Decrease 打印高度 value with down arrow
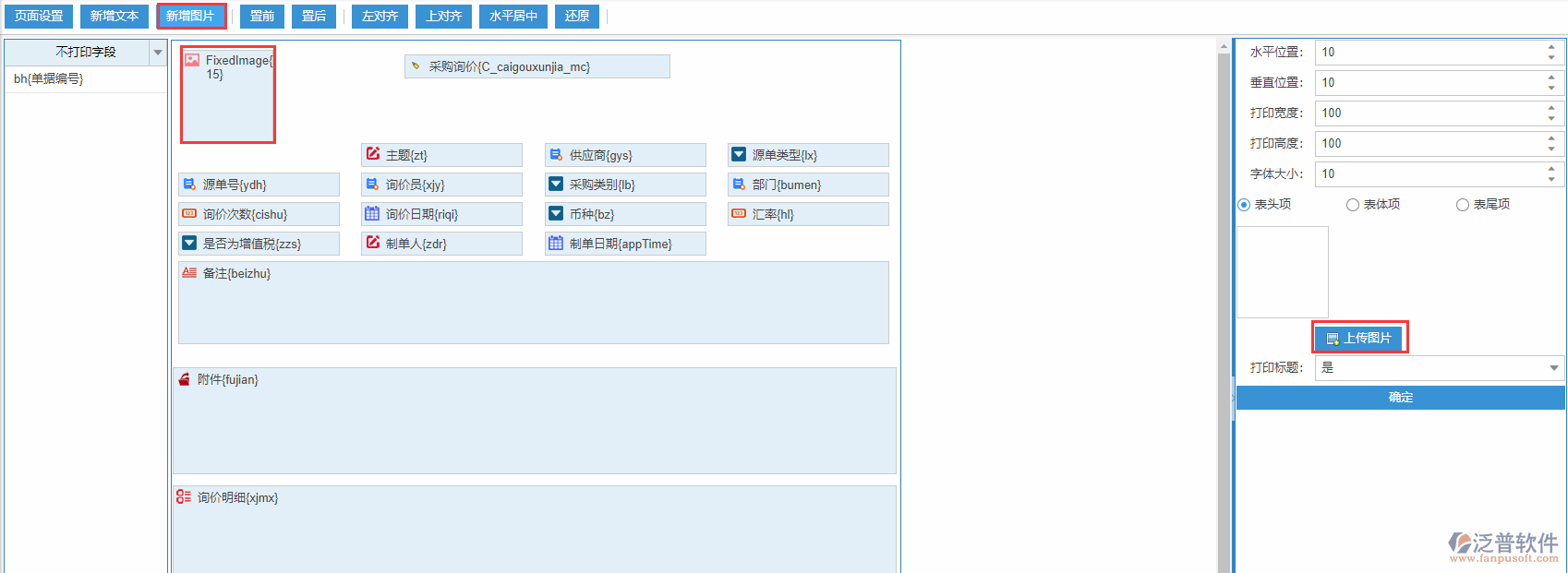Image resolution: width=1568 pixels, height=573 pixels. click(x=1551, y=149)
